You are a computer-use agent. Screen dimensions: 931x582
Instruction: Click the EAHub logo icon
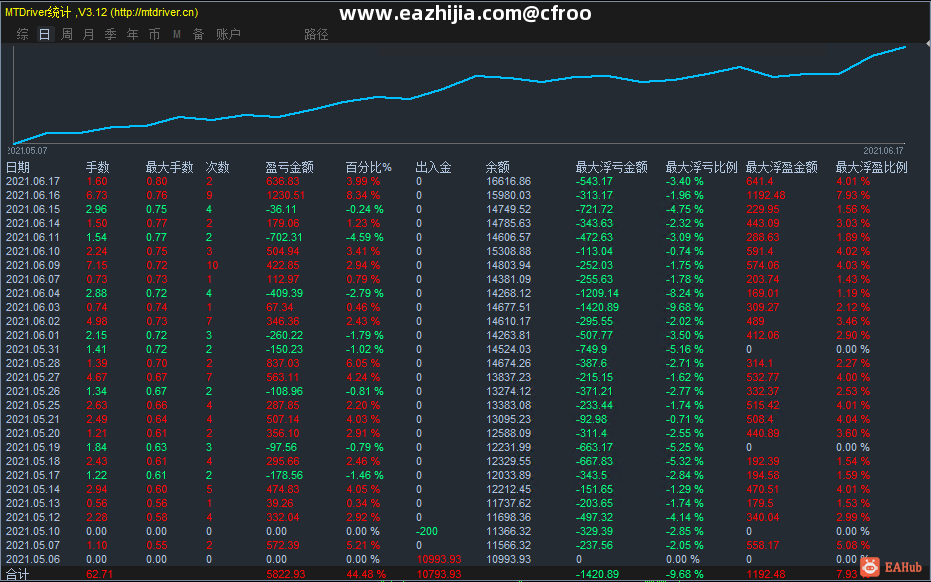pyautogui.click(x=870, y=567)
